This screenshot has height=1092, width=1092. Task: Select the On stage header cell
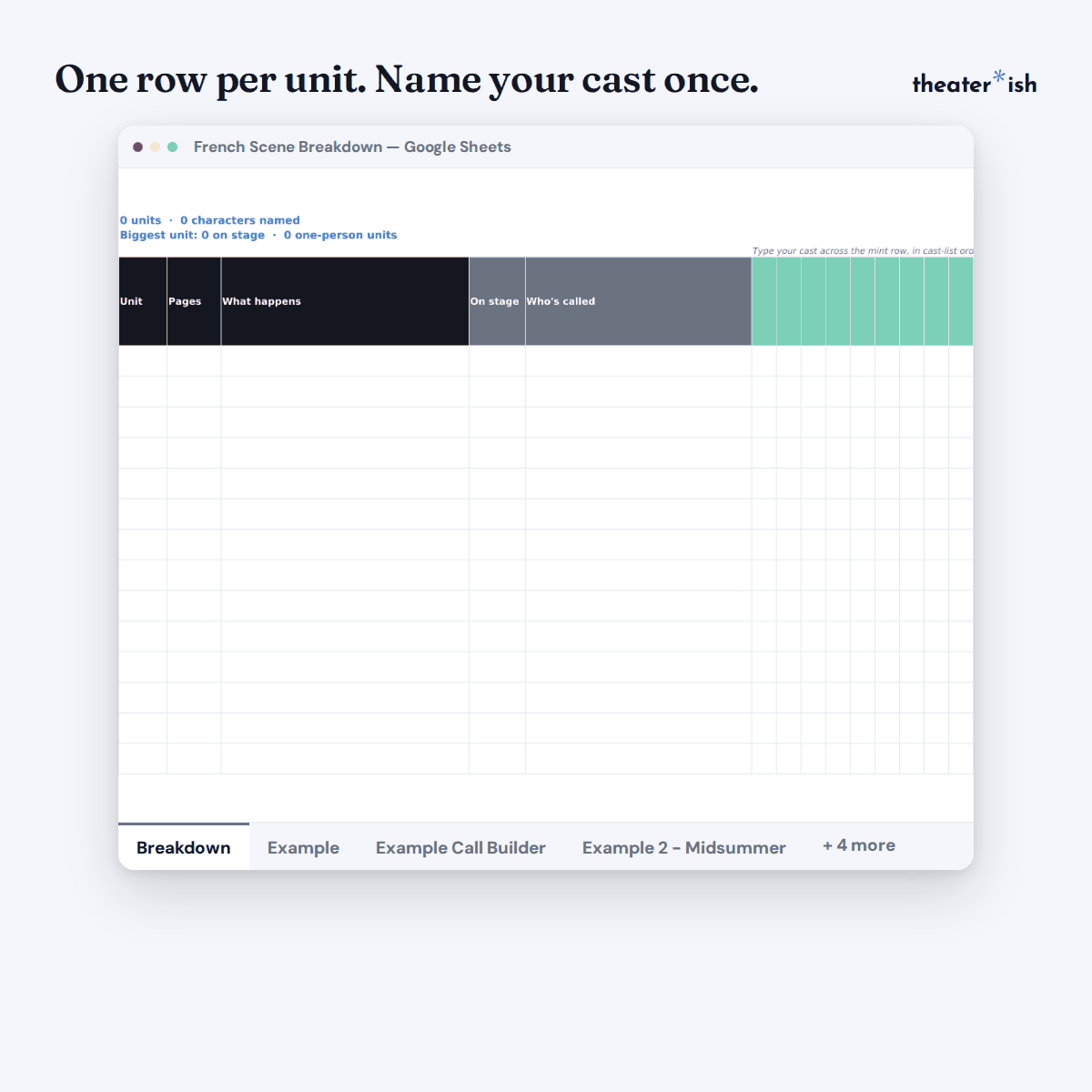(x=497, y=301)
